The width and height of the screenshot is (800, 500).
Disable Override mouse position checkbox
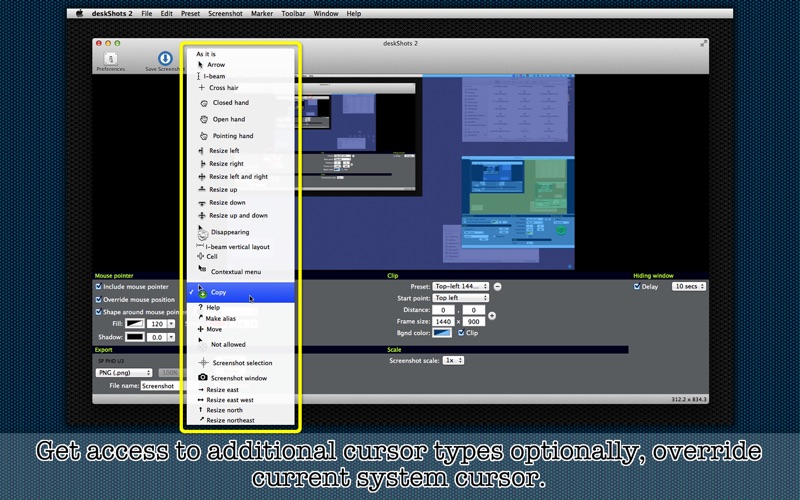pyautogui.click(x=98, y=299)
